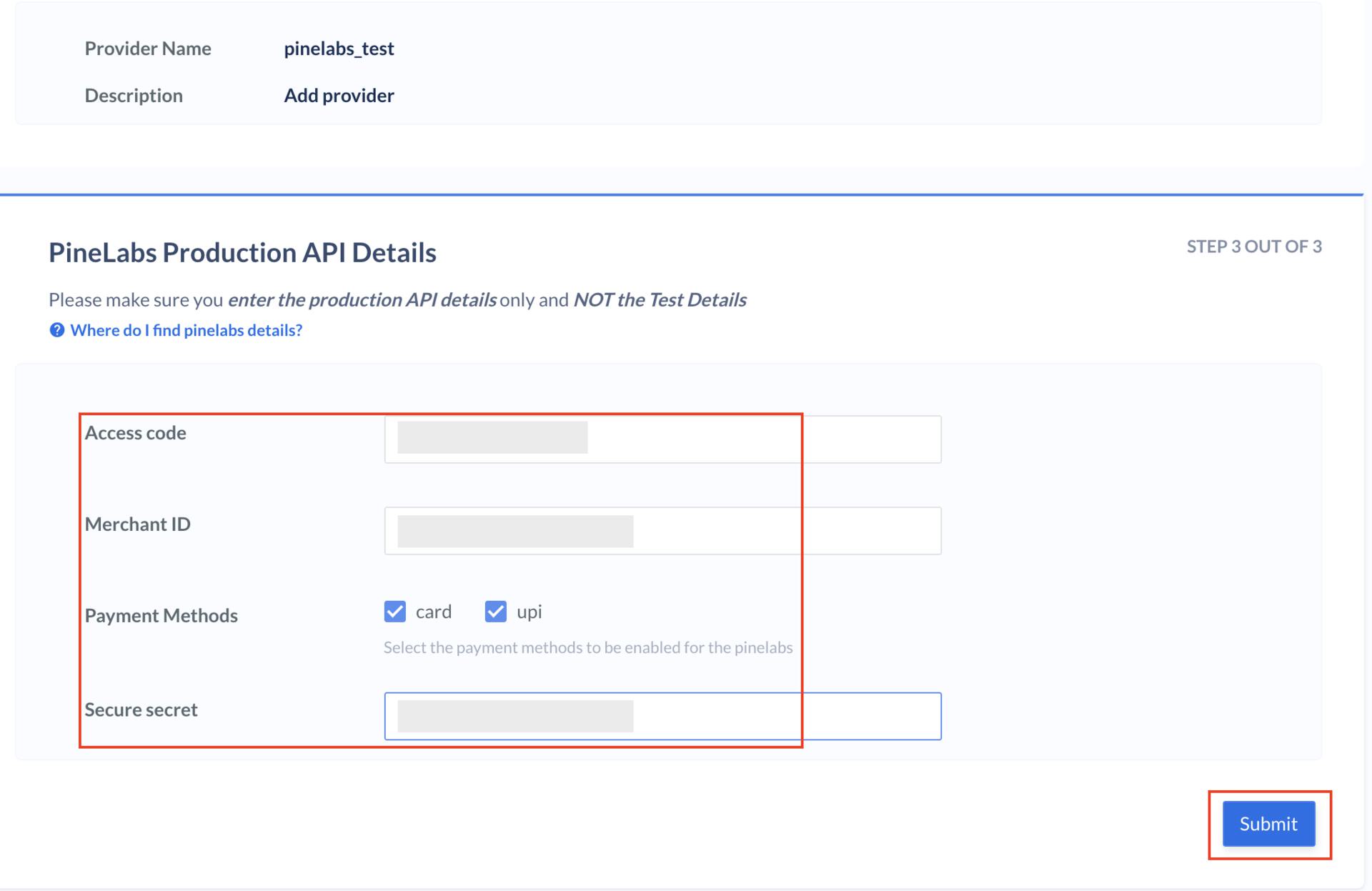1372x891 pixels.
Task: Click the 'Secure secret' label
Action: tap(141, 710)
